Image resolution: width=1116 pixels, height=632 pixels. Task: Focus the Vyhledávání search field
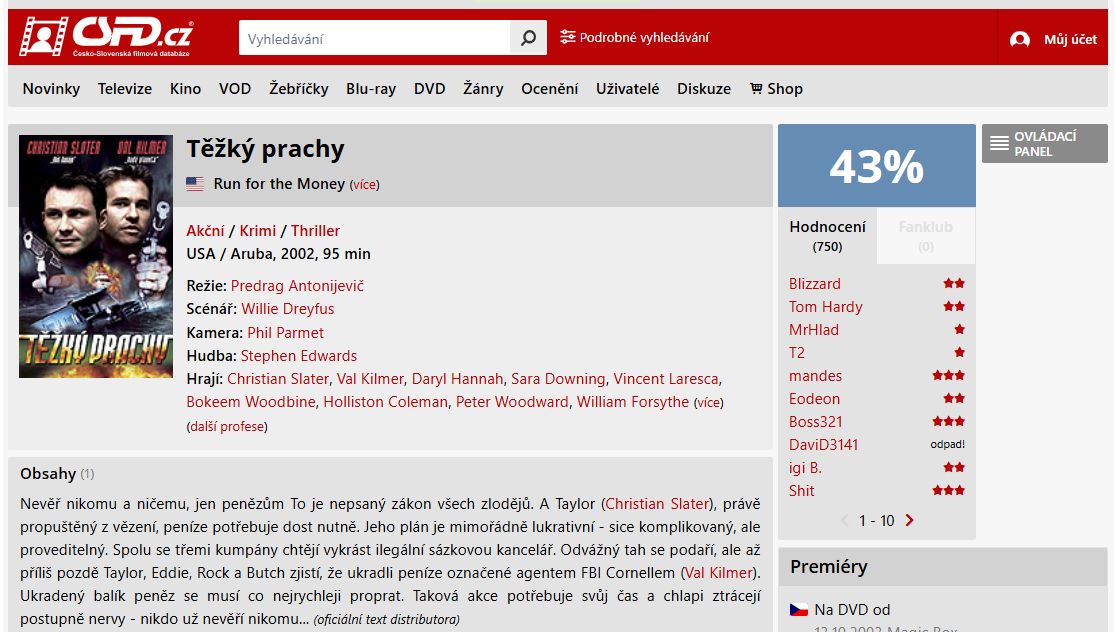point(374,38)
